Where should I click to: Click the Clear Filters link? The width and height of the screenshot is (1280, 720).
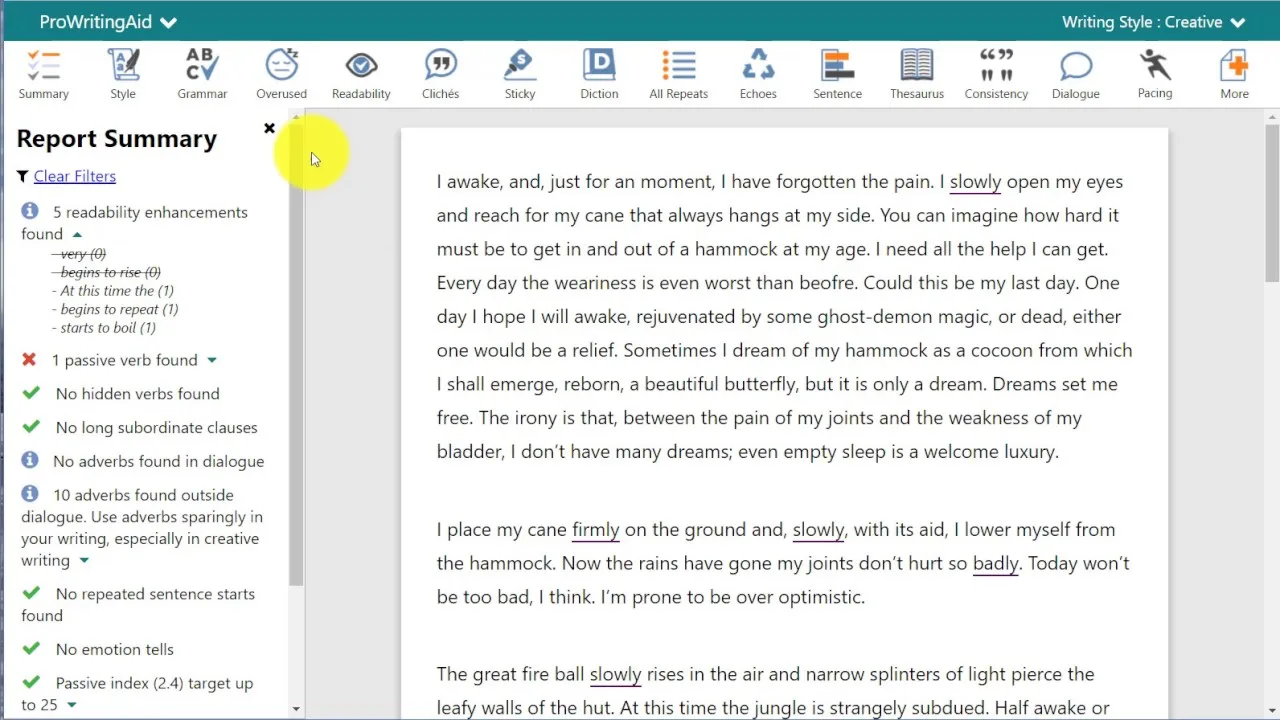tap(75, 176)
